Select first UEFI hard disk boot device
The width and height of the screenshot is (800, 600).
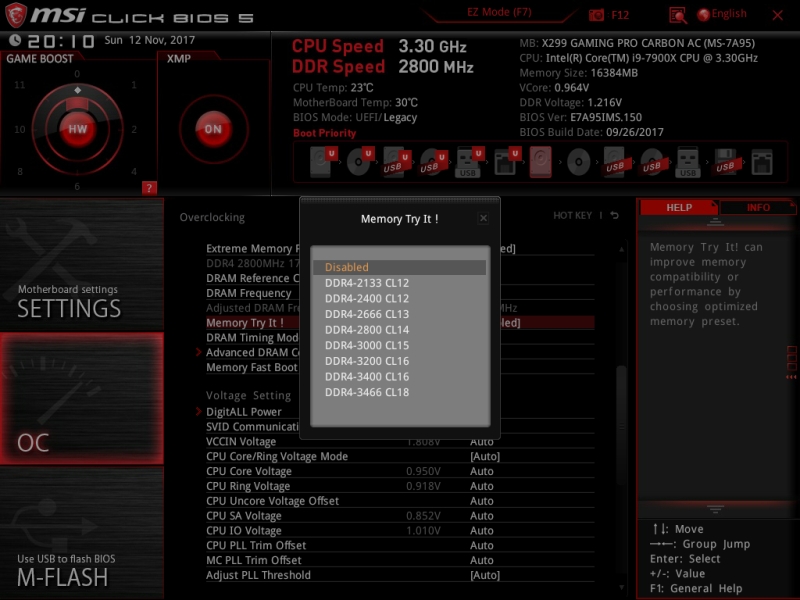coord(323,162)
